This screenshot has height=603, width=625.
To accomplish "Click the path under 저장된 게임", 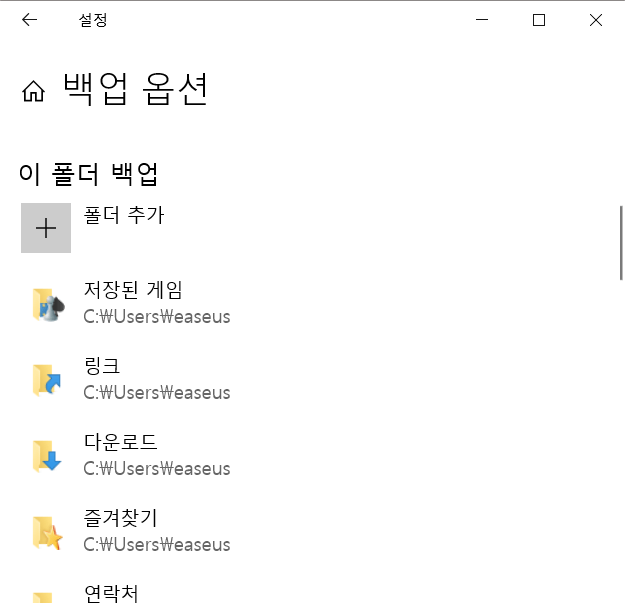I will tap(157, 317).
